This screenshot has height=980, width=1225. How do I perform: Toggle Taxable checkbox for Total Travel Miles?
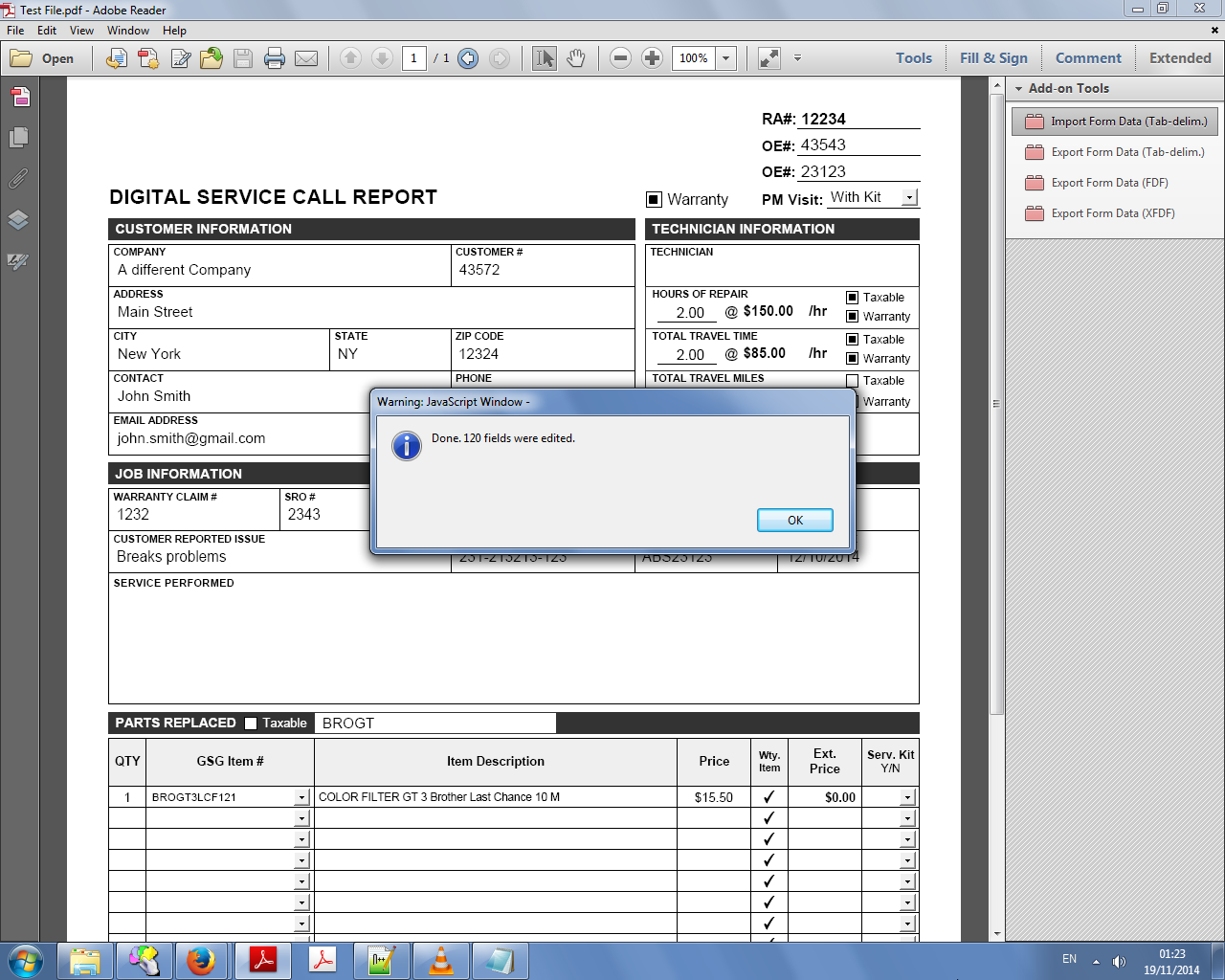click(x=852, y=381)
